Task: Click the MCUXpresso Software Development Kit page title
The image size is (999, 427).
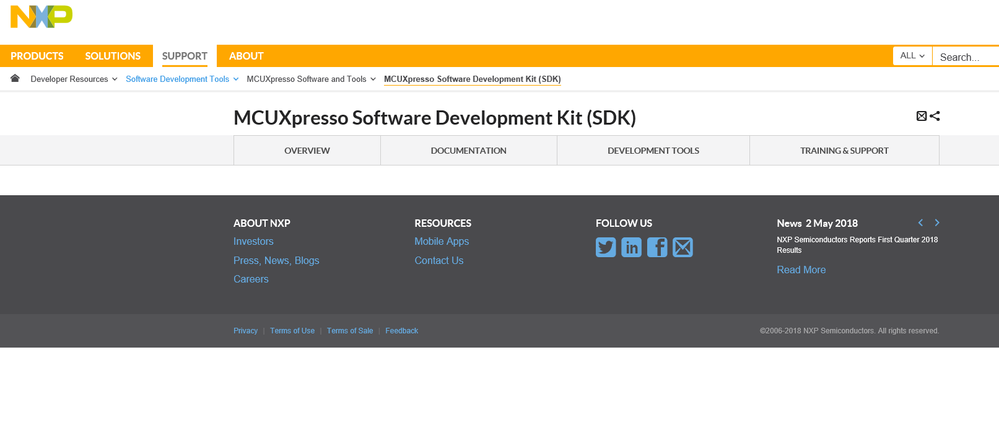Action: click(435, 118)
